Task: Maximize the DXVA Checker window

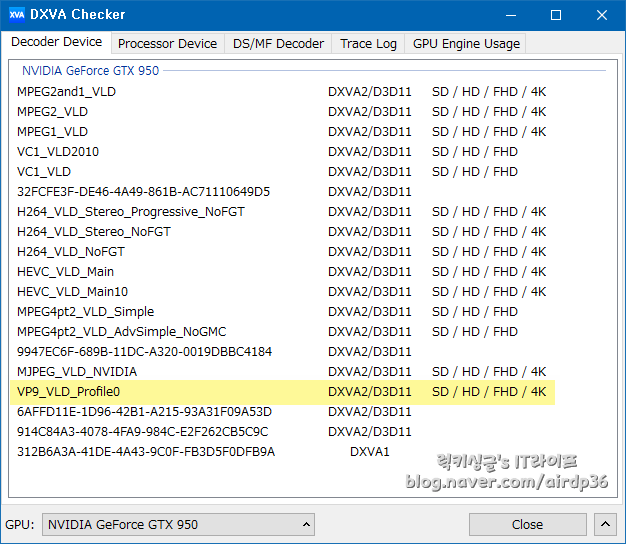Action: 556,15
